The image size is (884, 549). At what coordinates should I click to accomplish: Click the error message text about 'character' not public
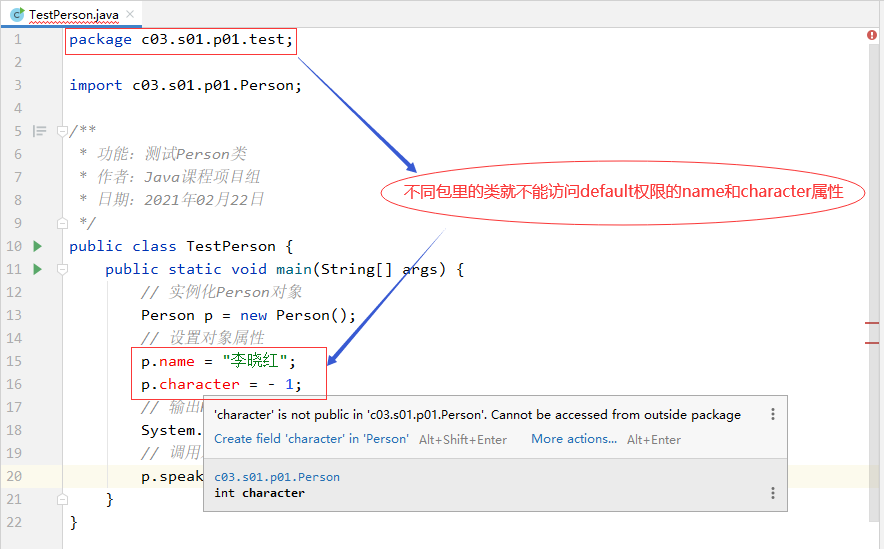478,415
